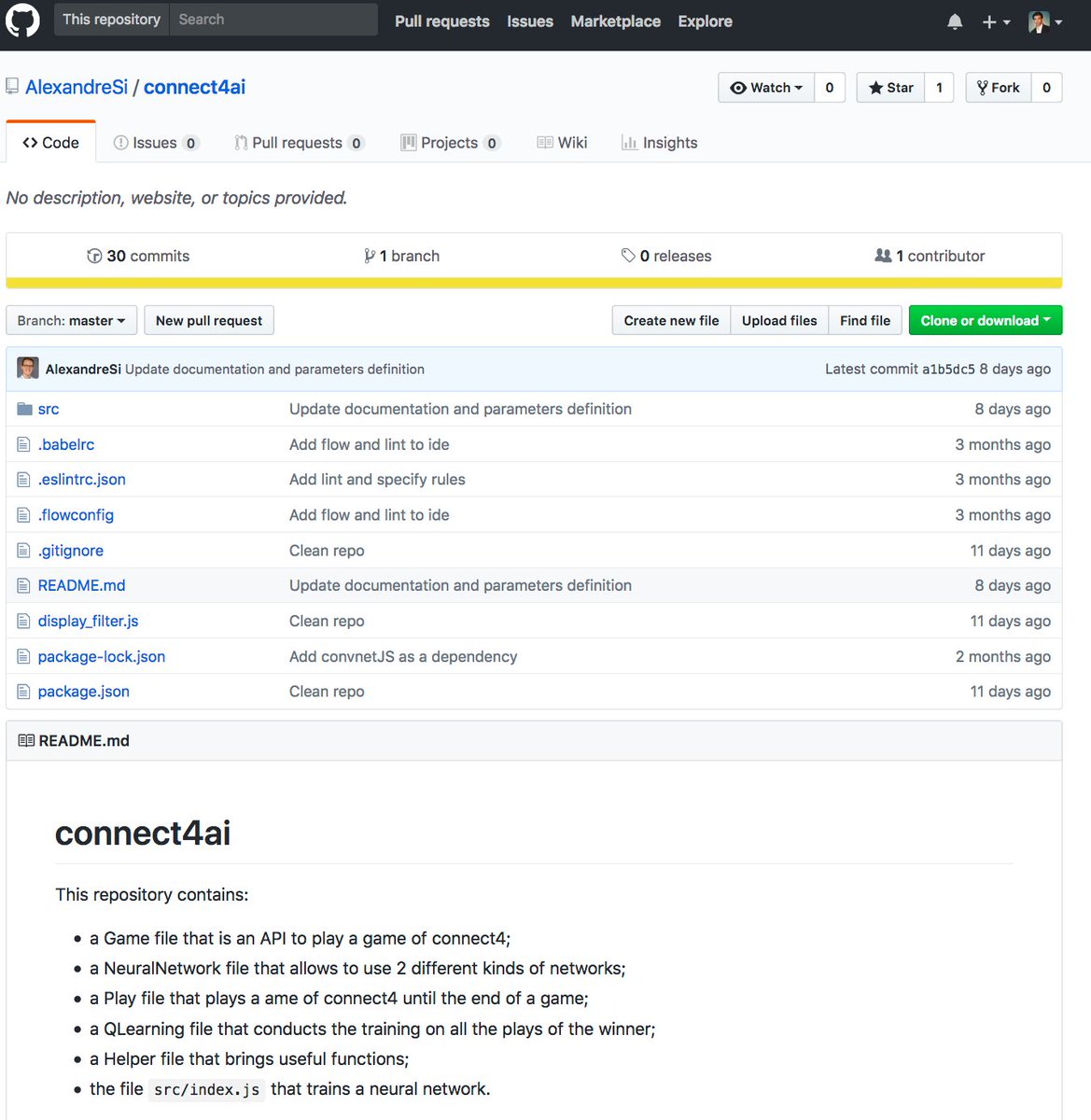Open the stargazers count 1
The height and width of the screenshot is (1120, 1091).
[939, 88]
